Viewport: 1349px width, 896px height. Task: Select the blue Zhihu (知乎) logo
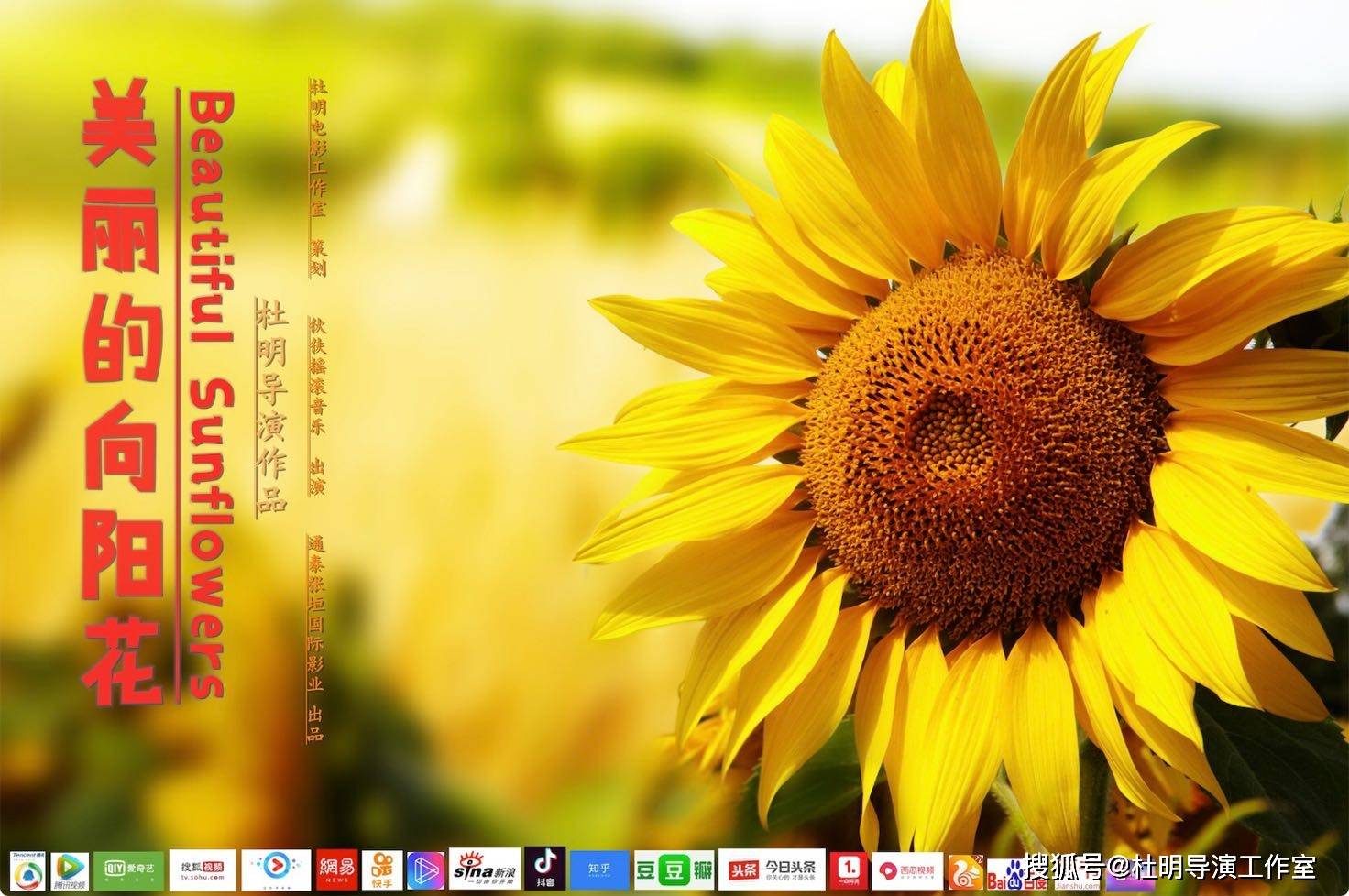pos(600,870)
